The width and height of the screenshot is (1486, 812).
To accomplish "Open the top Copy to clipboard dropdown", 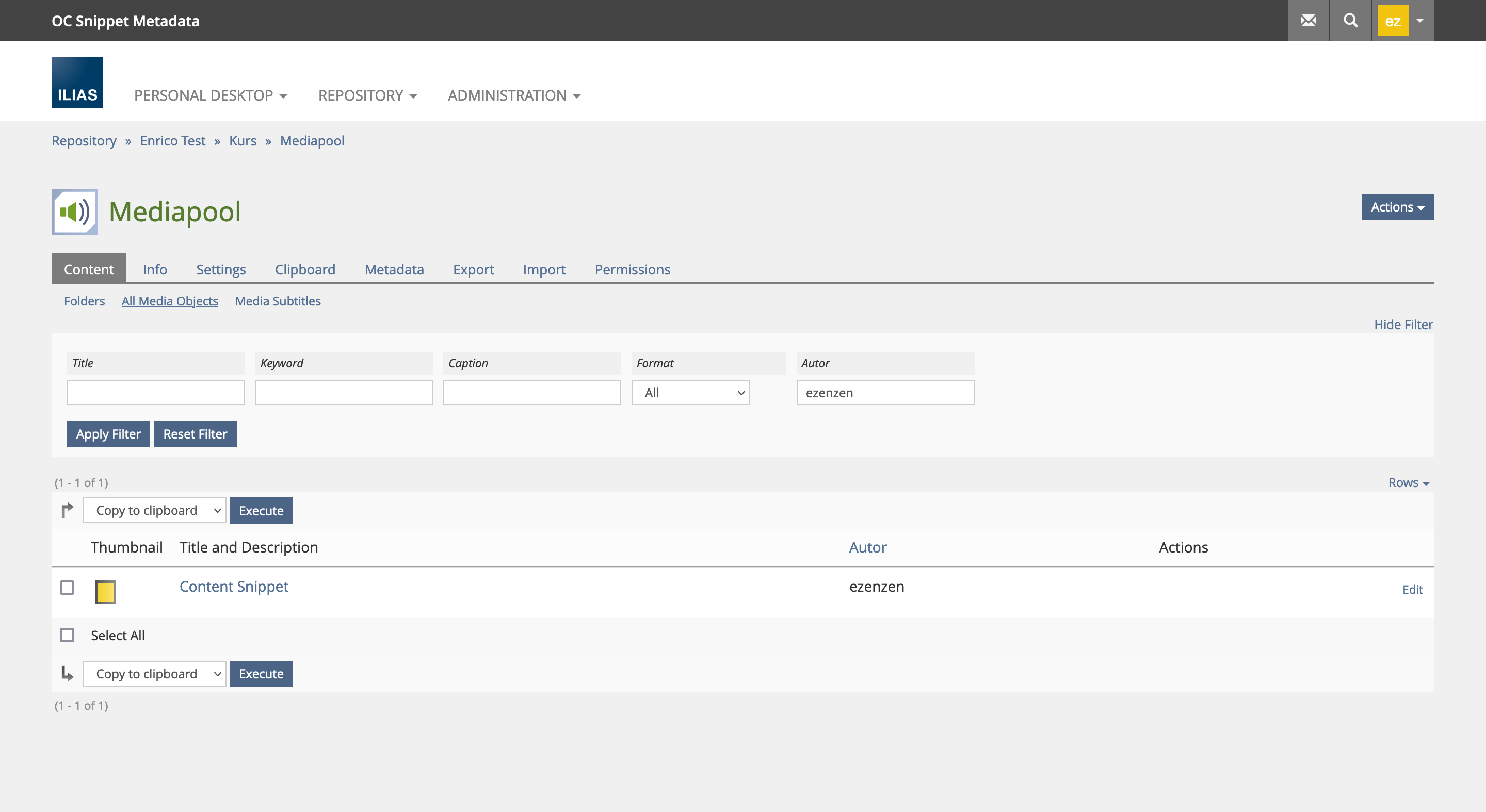I will click(x=155, y=510).
